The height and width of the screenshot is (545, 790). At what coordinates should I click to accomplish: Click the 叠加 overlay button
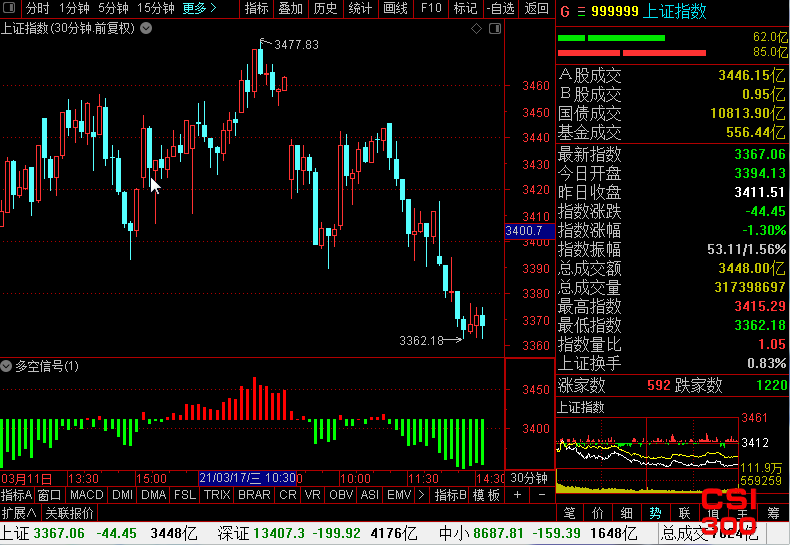coord(291,8)
